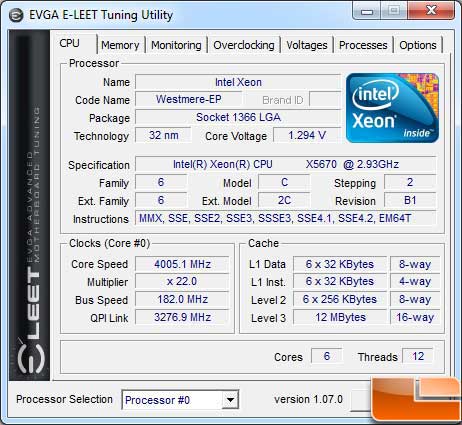462x425 pixels.
Task: Click the 32 nm technology value
Action: coord(163,135)
